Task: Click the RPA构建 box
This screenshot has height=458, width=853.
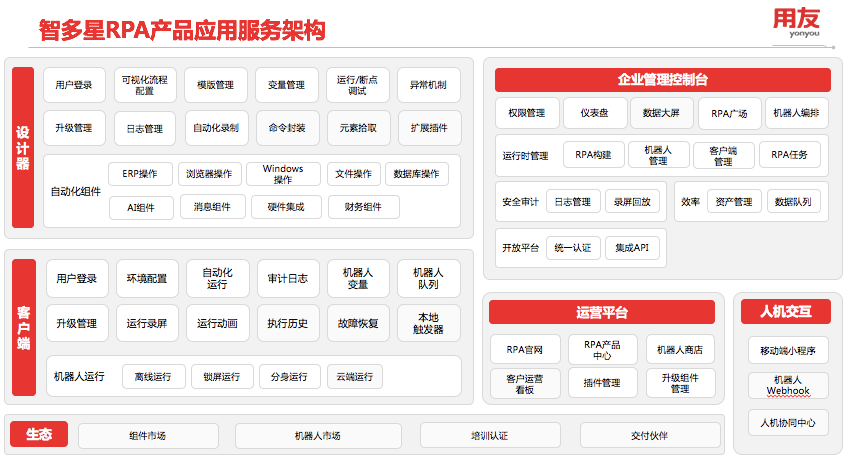Action: (594, 155)
